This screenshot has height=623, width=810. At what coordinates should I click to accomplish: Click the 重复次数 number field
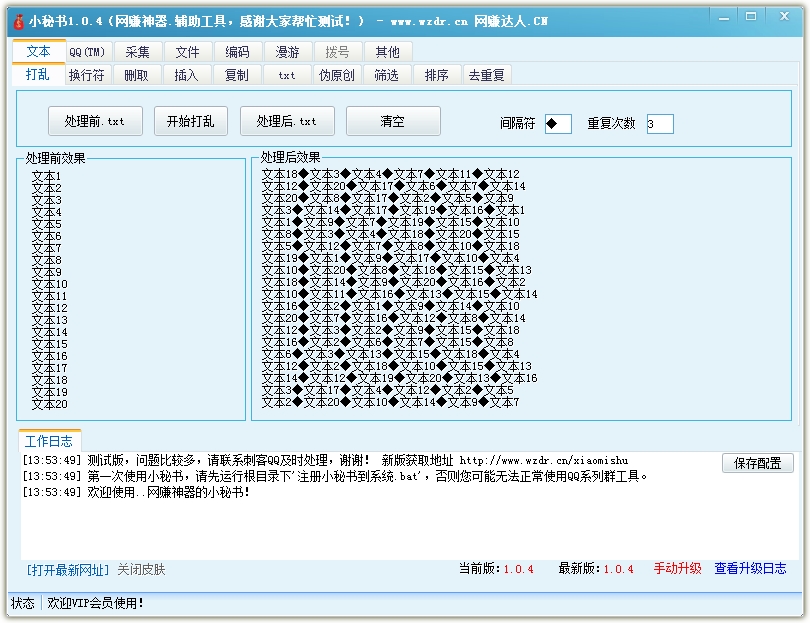pos(660,124)
